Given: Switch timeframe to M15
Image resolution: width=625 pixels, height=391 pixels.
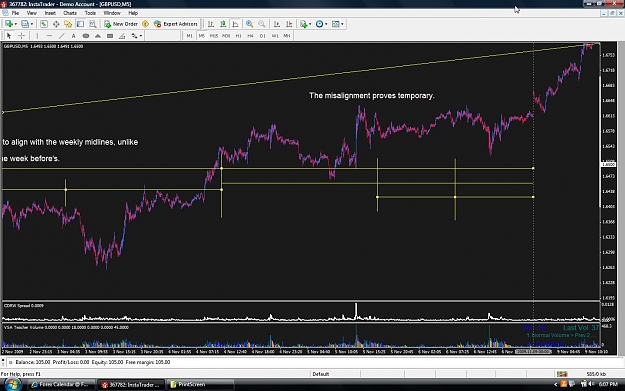Looking at the screenshot, I should coord(214,36).
